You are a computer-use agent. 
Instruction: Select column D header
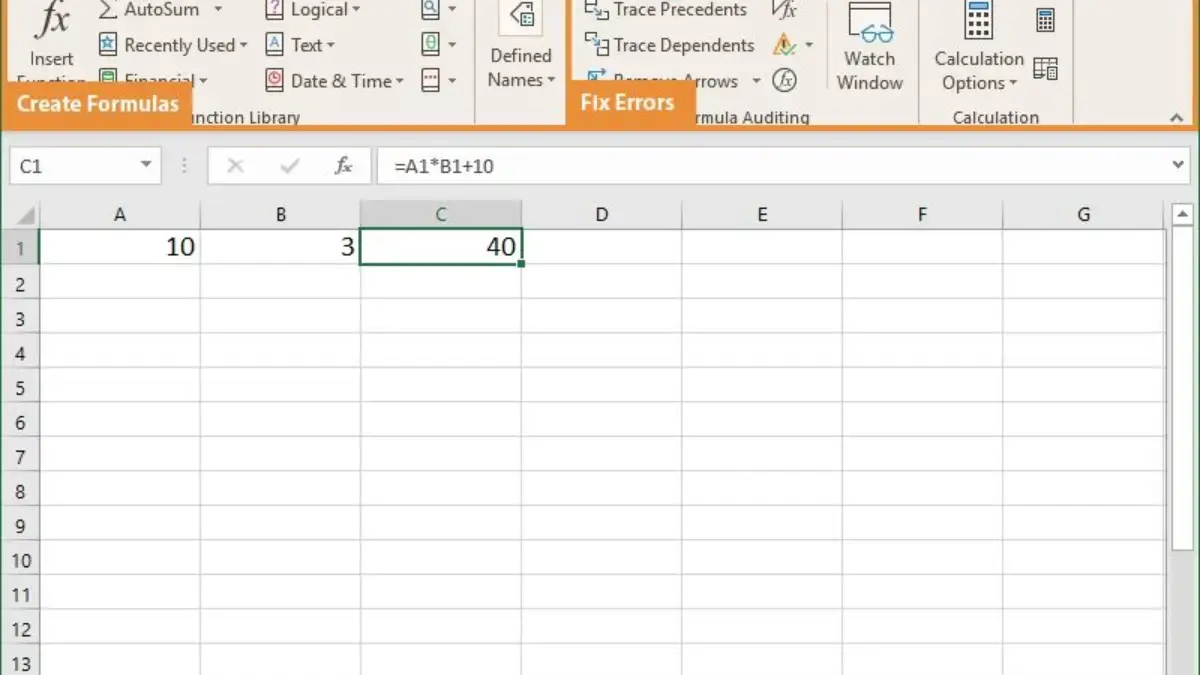[x=602, y=215]
